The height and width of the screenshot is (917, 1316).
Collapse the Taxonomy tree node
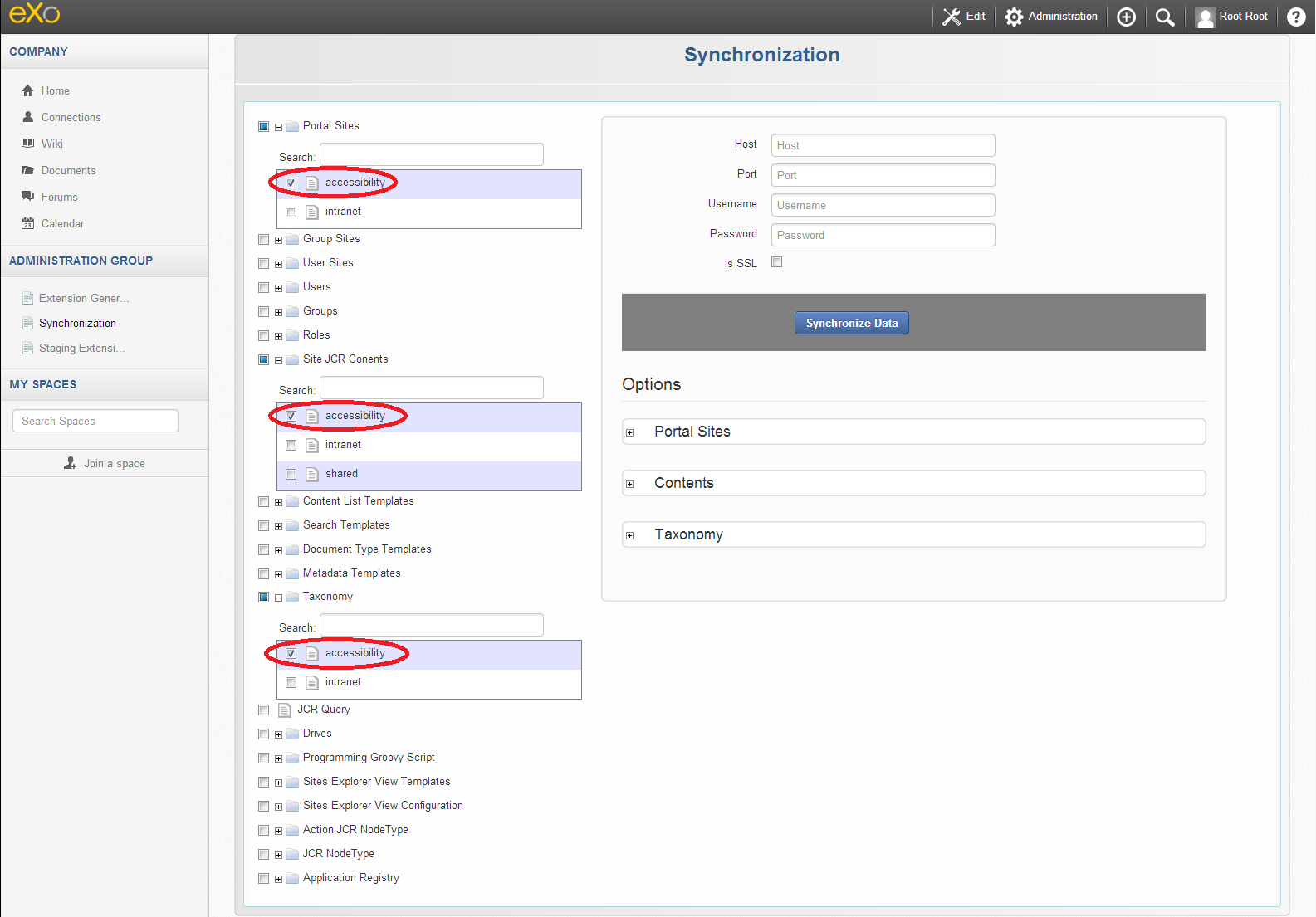(279, 598)
